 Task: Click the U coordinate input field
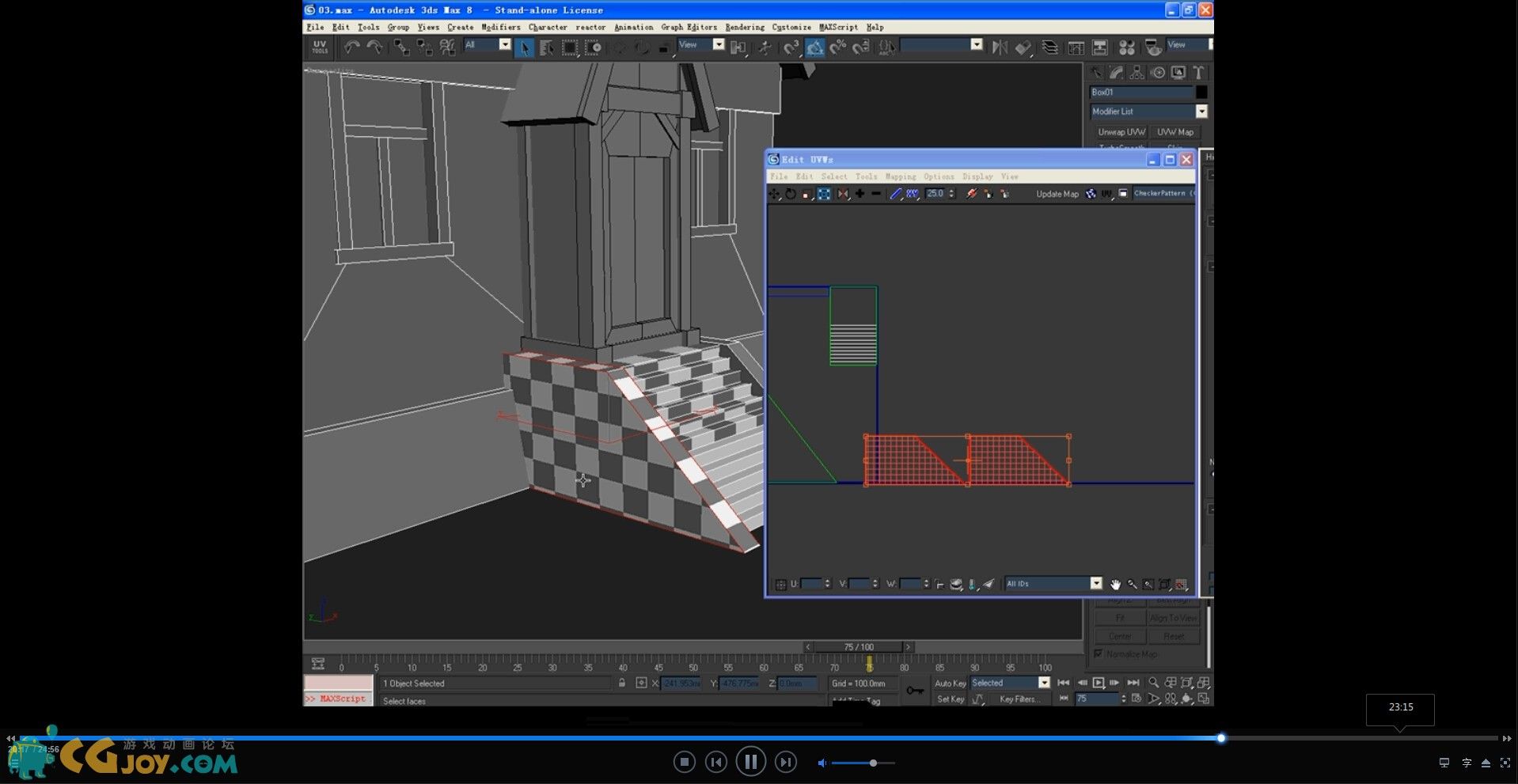click(811, 584)
